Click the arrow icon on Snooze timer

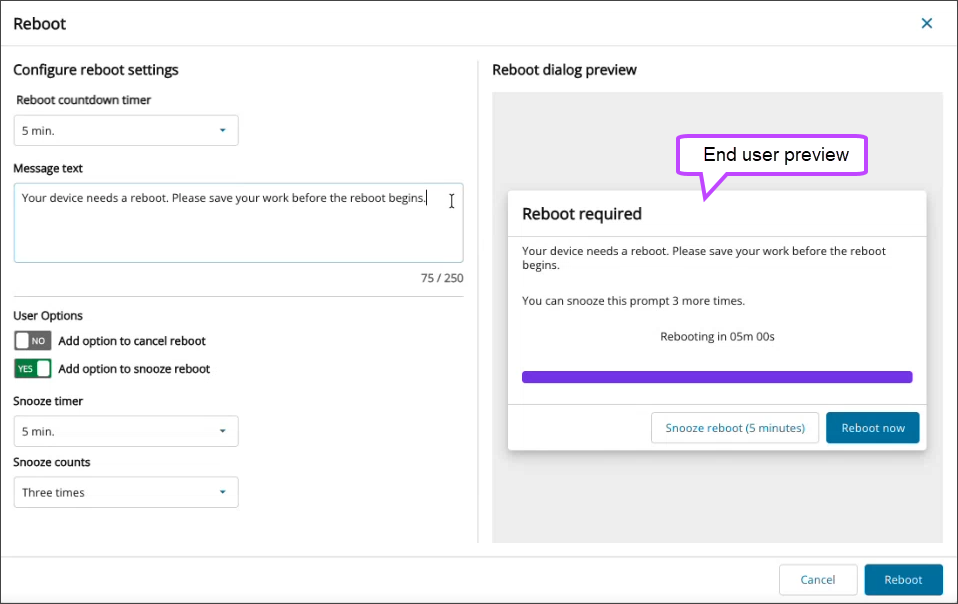[222, 431]
